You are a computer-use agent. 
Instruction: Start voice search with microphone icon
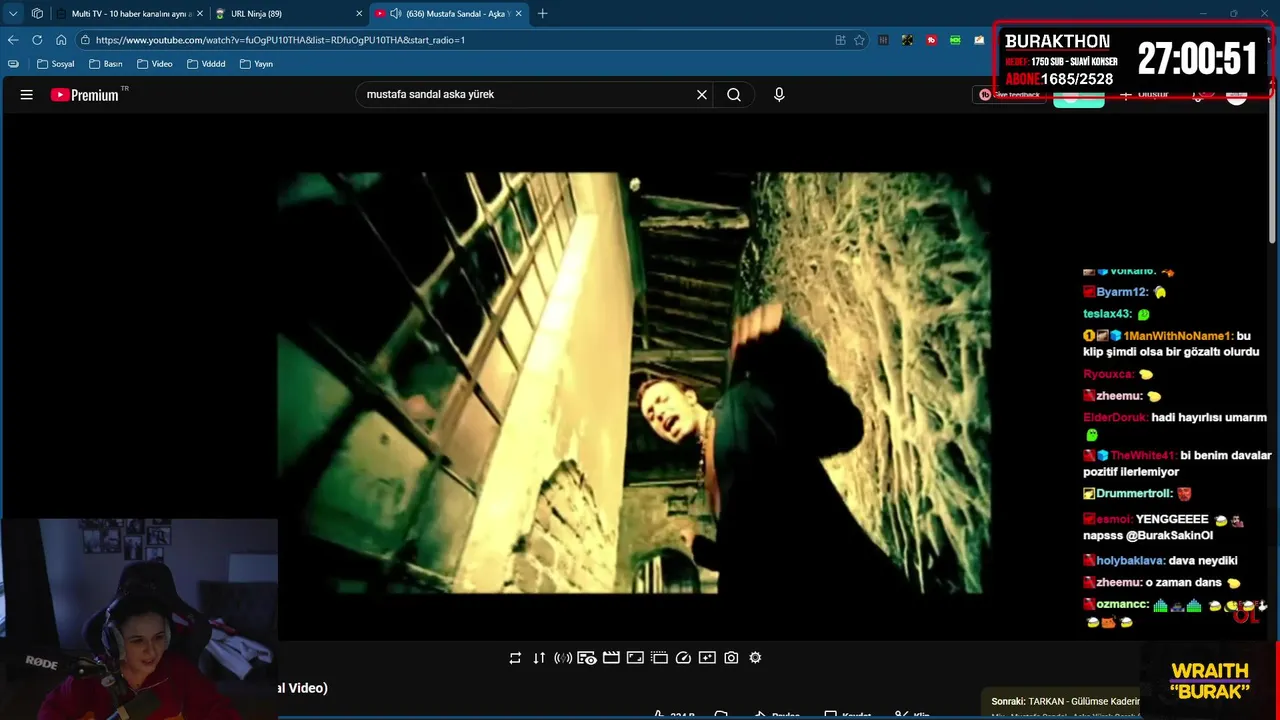point(779,95)
